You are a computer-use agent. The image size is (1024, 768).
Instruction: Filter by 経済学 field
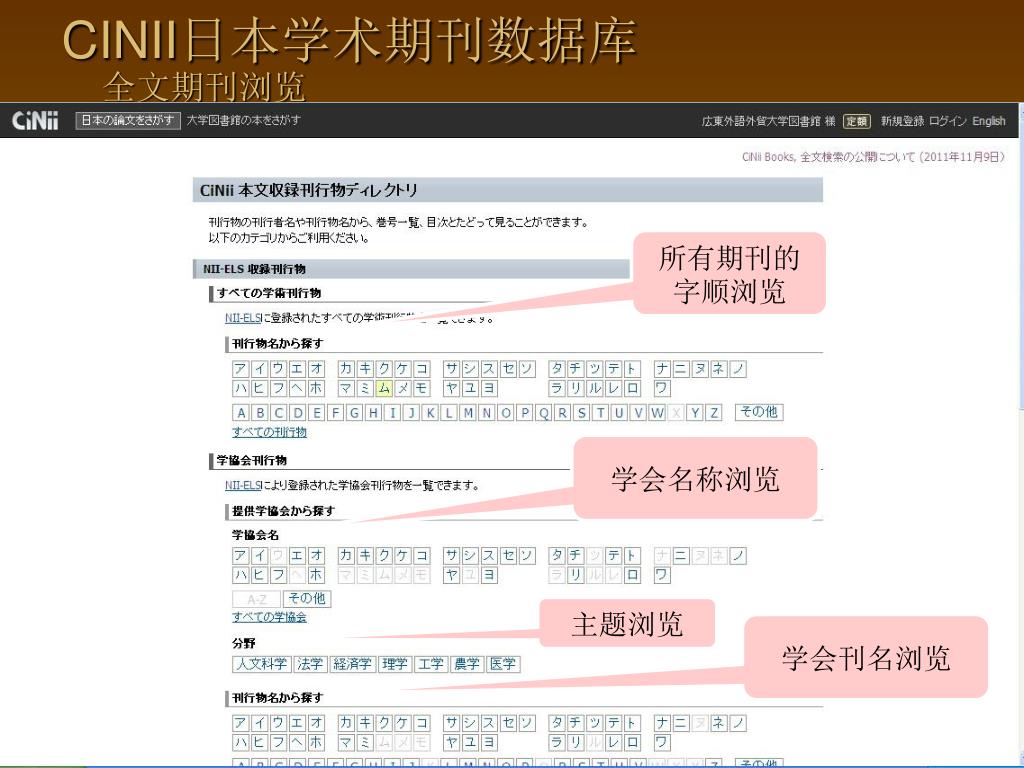pos(352,664)
